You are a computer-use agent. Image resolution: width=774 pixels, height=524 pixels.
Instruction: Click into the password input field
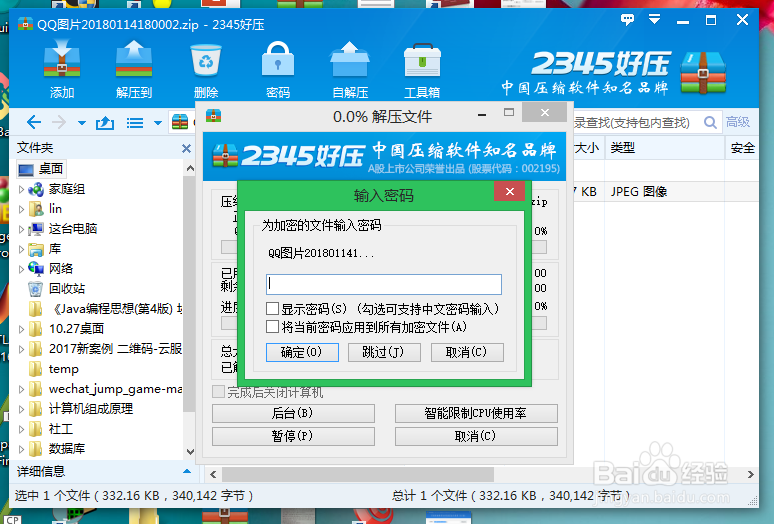click(384, 284)
